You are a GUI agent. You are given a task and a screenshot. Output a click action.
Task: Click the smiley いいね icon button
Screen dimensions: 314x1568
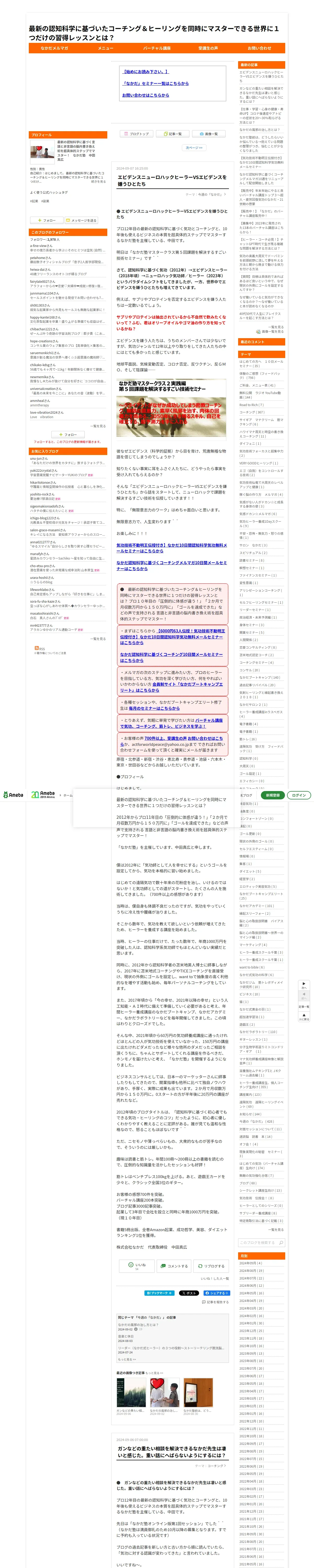(x=137, y=1266)
